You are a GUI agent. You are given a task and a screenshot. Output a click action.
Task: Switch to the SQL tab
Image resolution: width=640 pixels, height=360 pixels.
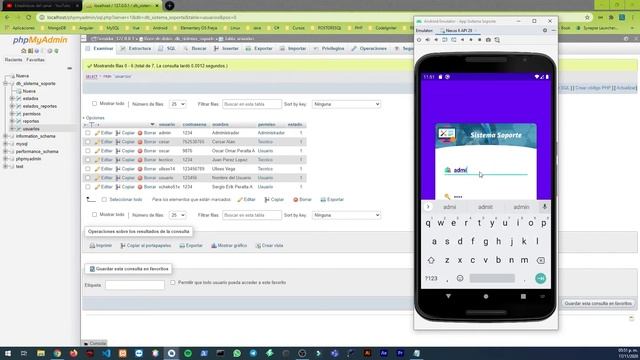[x=167, y=49]
